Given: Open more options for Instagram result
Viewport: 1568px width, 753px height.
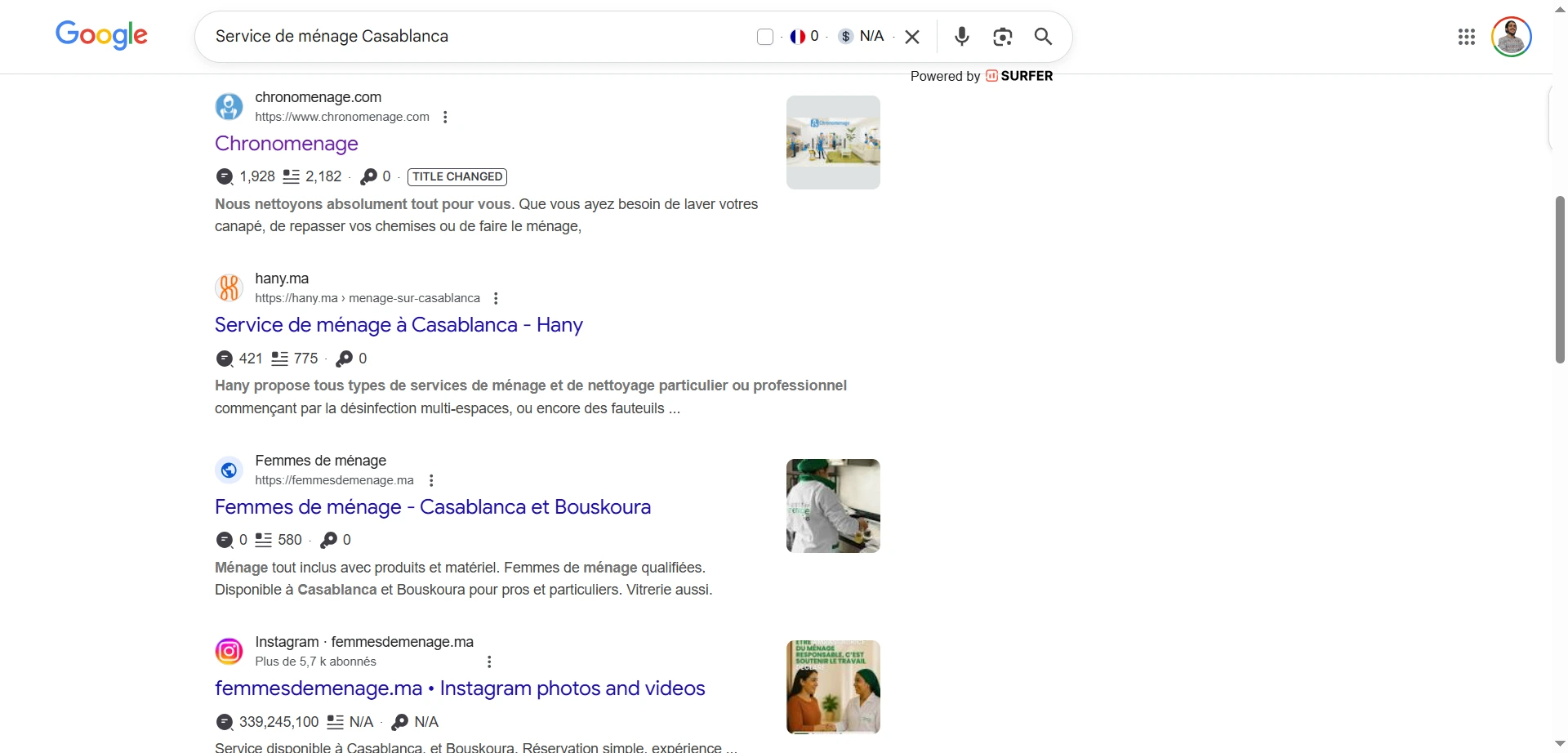Looking at the screenshot, I should pyautogui.click(x=489, y=662).
